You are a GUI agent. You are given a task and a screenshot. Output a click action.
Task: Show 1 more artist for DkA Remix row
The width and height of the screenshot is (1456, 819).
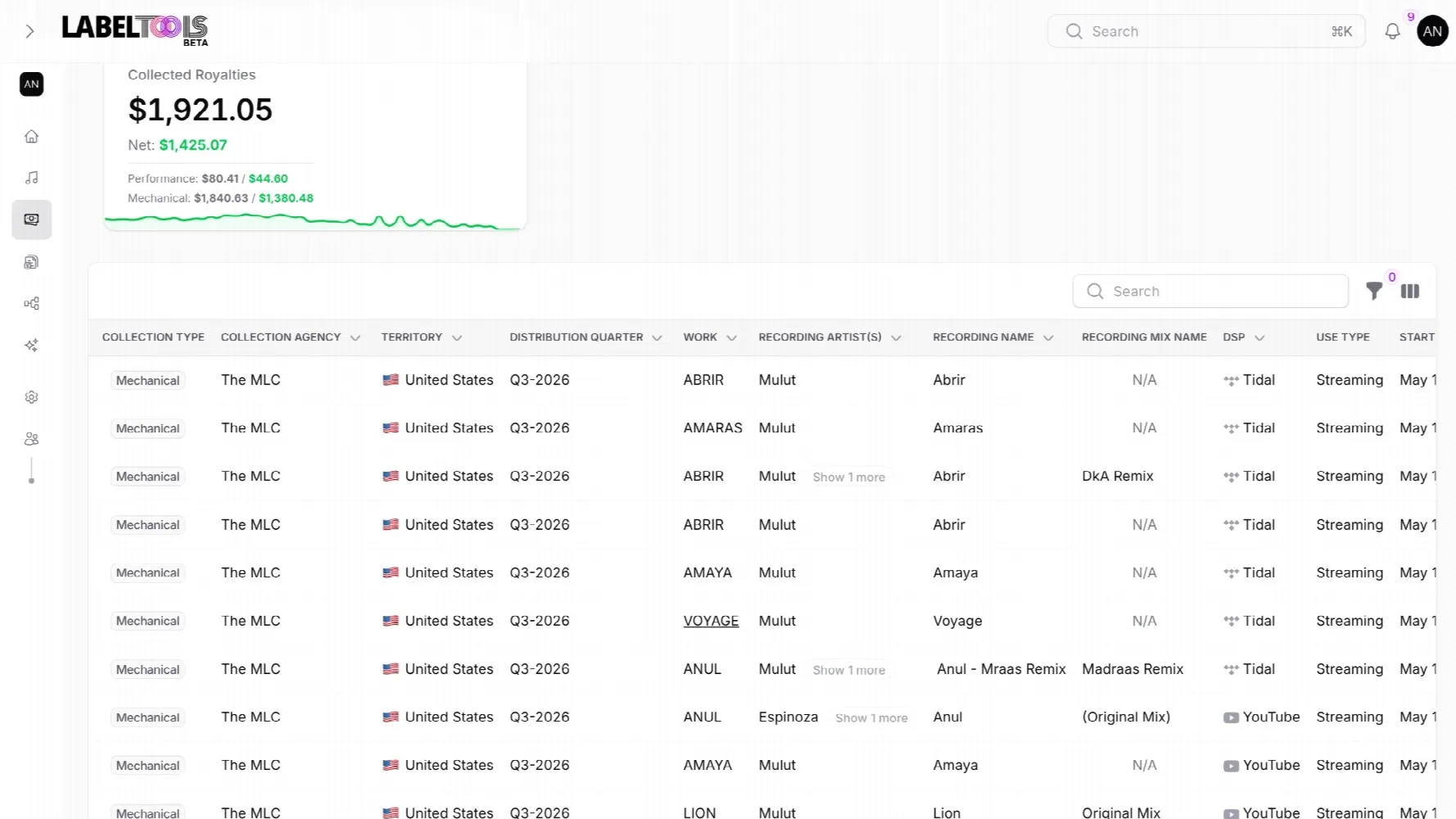pos(848,477)
